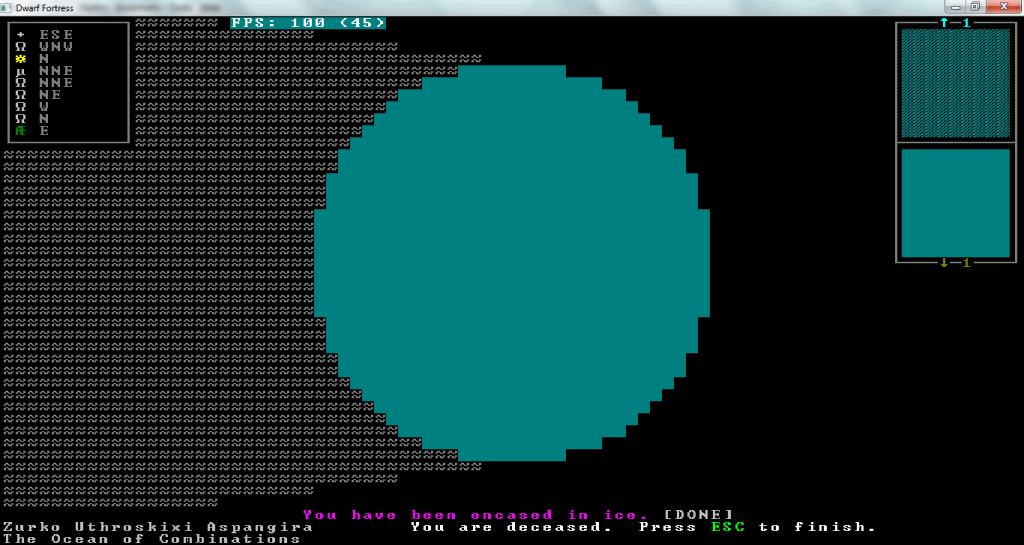Restore down the Dwarf Fortress window
The image size is (1024, 545).
click(975, 7)
